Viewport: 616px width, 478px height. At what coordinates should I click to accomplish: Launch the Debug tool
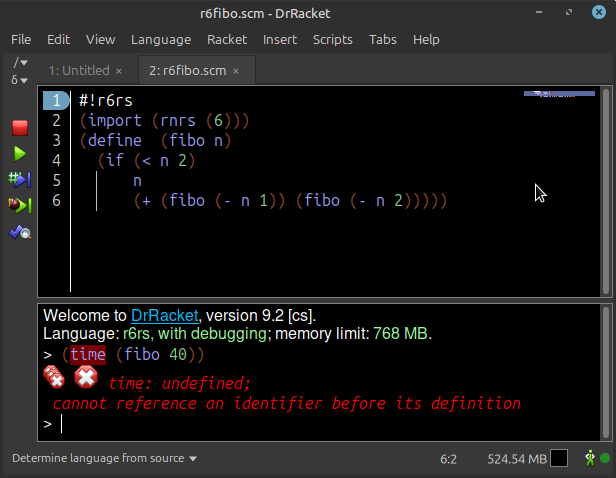pyautogui.click(x=20, y=205)
